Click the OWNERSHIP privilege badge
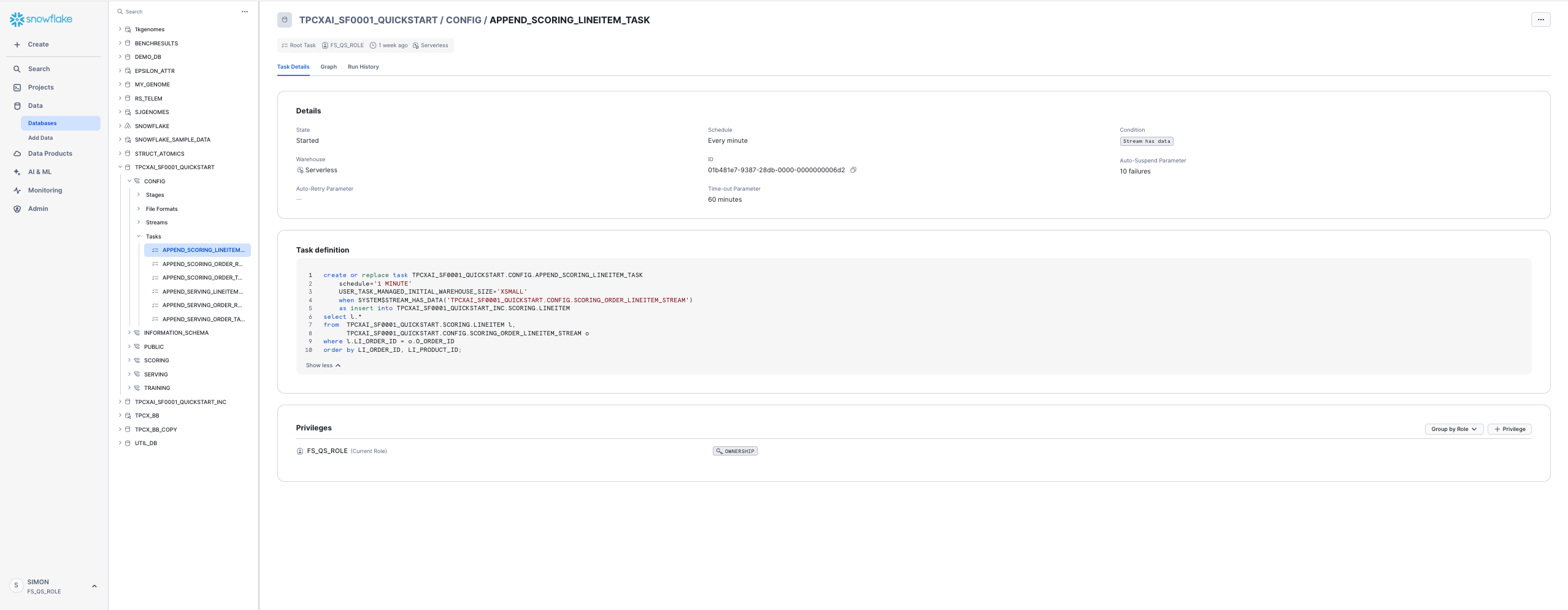Screen dimensions: 1568x610 tap(735, 451)
